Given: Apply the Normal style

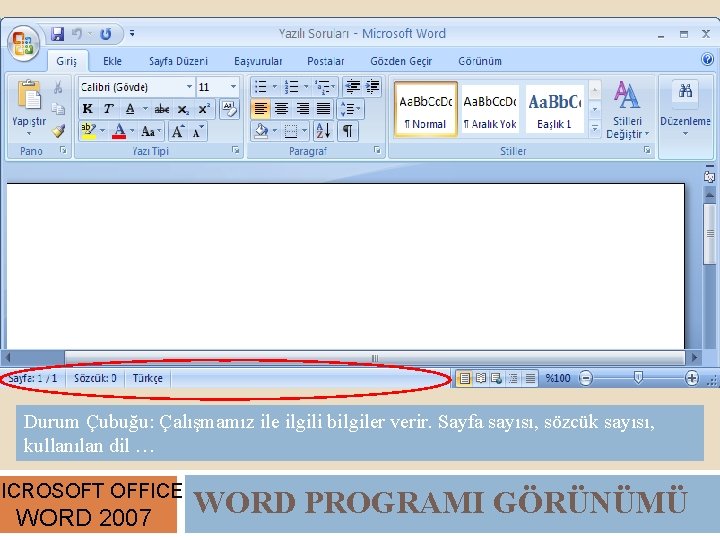Looking at the screenshot, I should (426, 110).
